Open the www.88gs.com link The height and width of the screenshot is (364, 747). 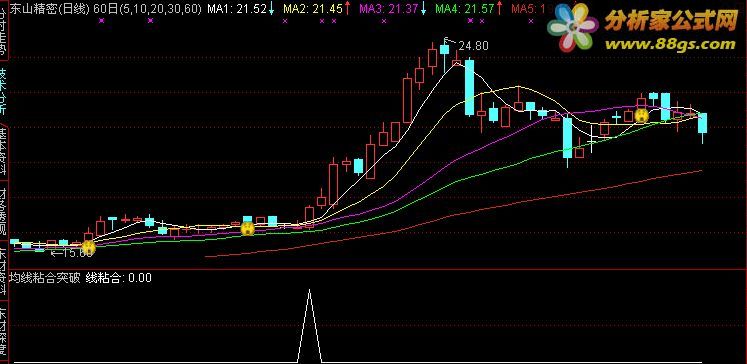click(x=670, y=45)
